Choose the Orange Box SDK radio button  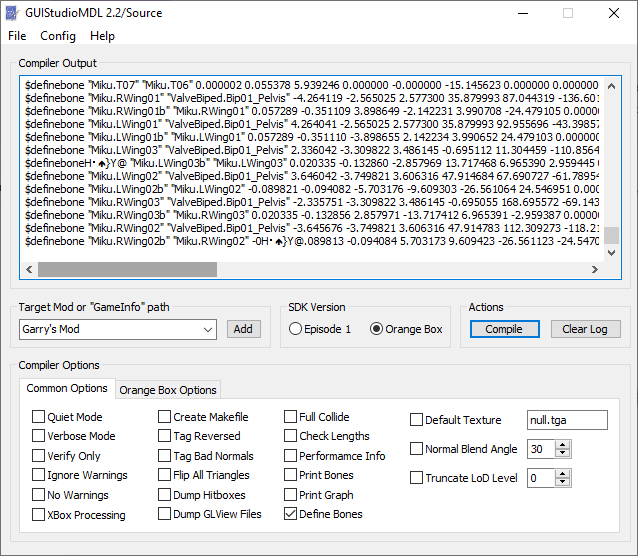coord(376,329)
